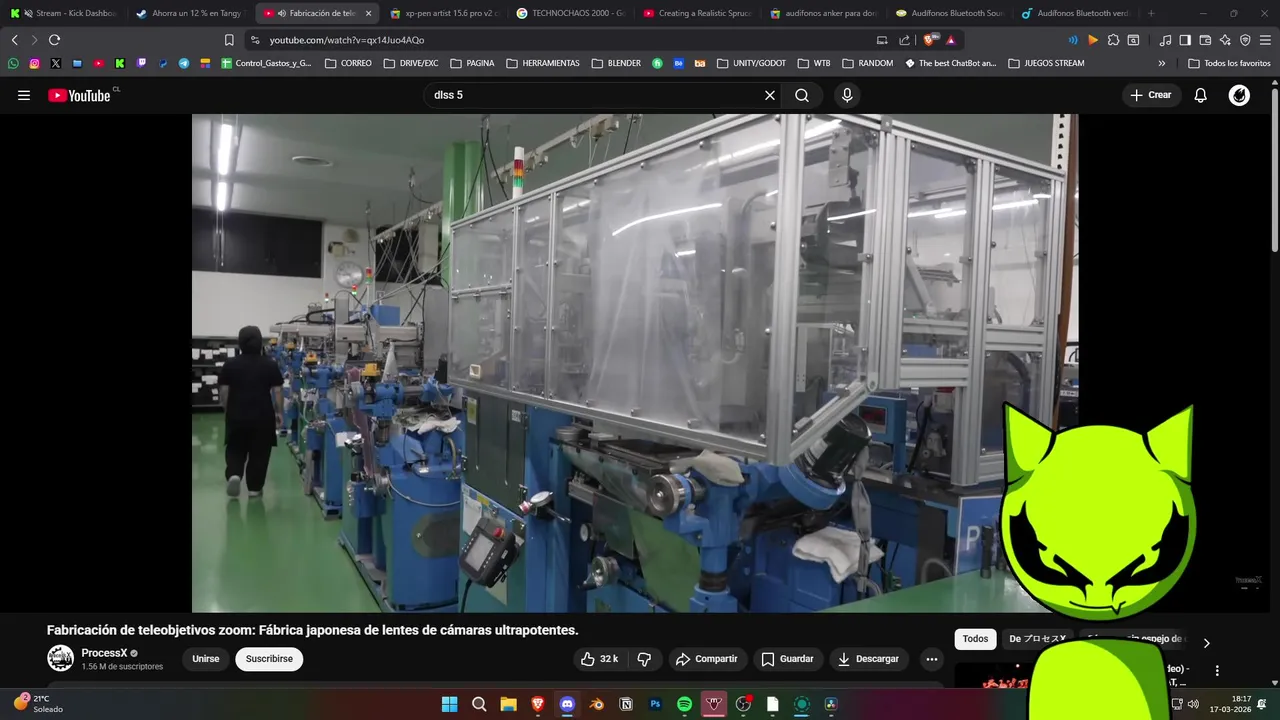Open the Twitch bookmark icon
Screen dimensions: 1280x720
click(x=141, y=63)
